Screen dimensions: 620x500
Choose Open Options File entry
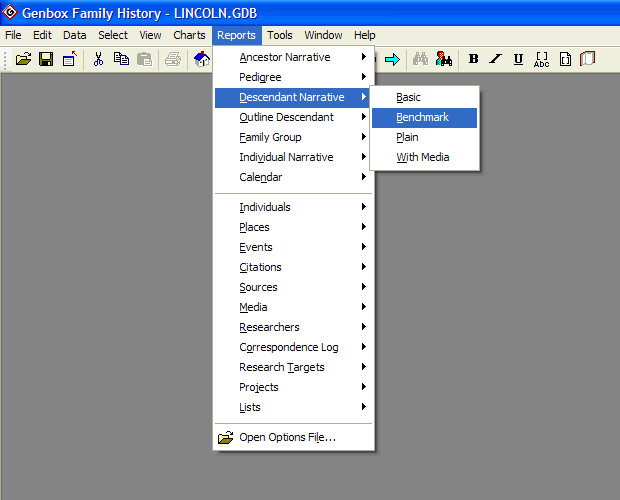click(x=287, y=437)
